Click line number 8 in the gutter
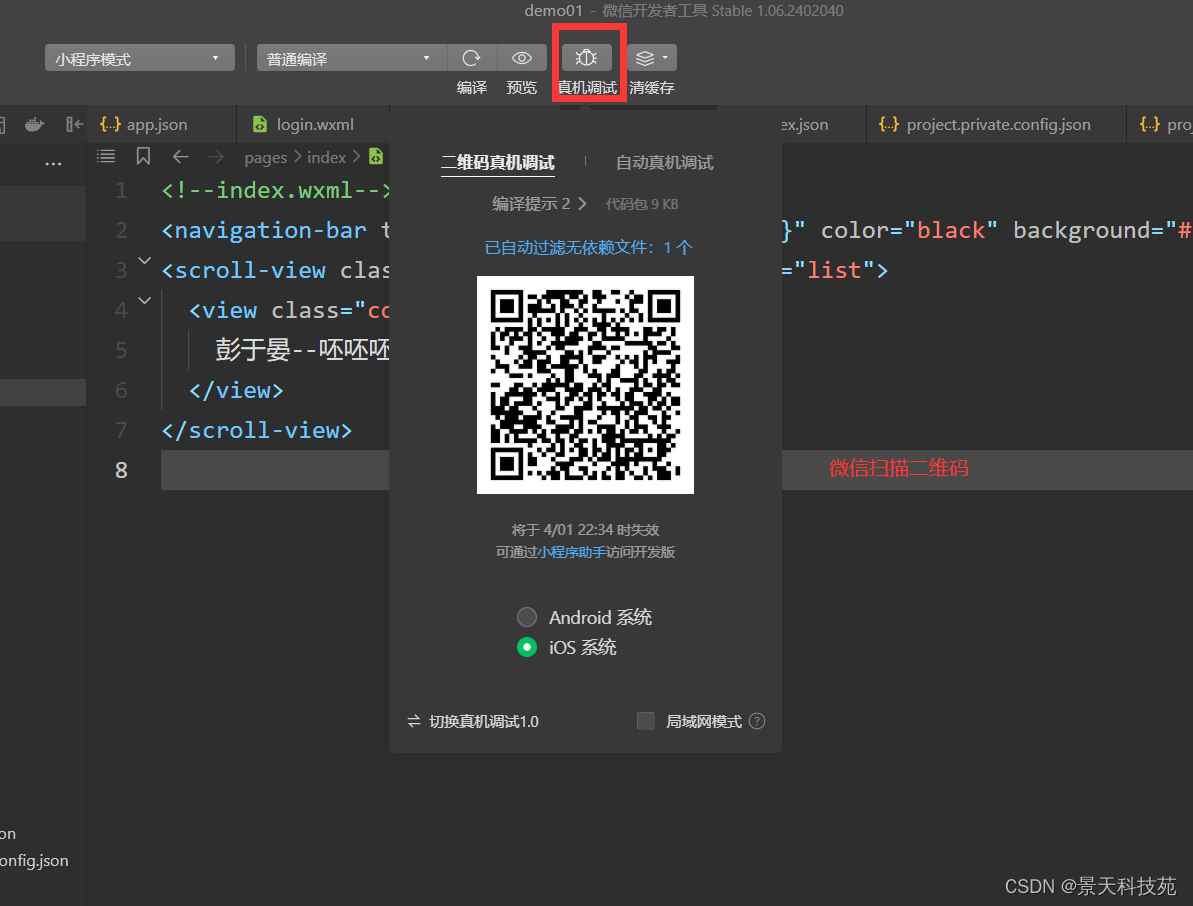1193x906 pixels. tap(121, 470)
